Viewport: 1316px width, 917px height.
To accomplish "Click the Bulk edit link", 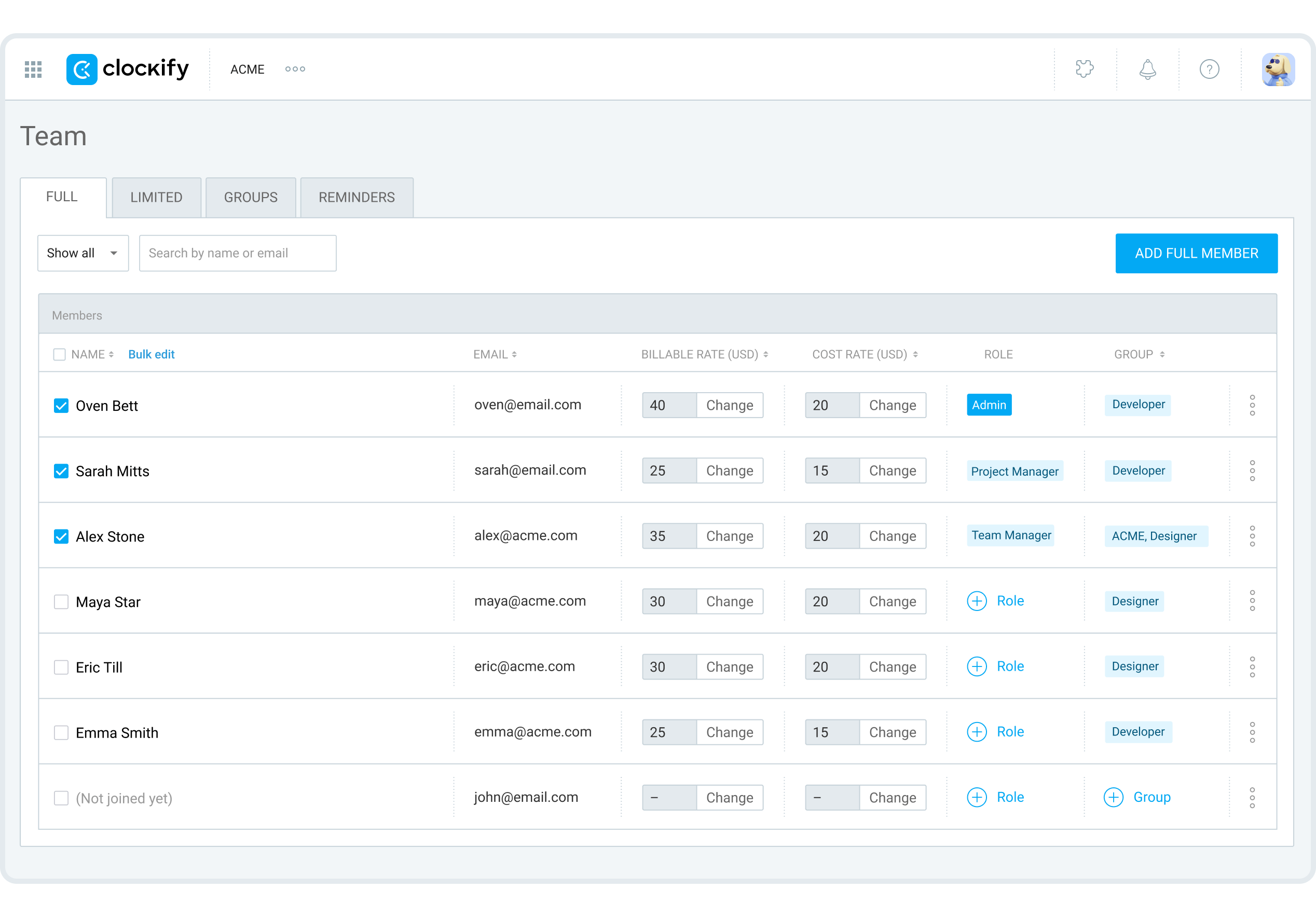I will tap(152, 355).
